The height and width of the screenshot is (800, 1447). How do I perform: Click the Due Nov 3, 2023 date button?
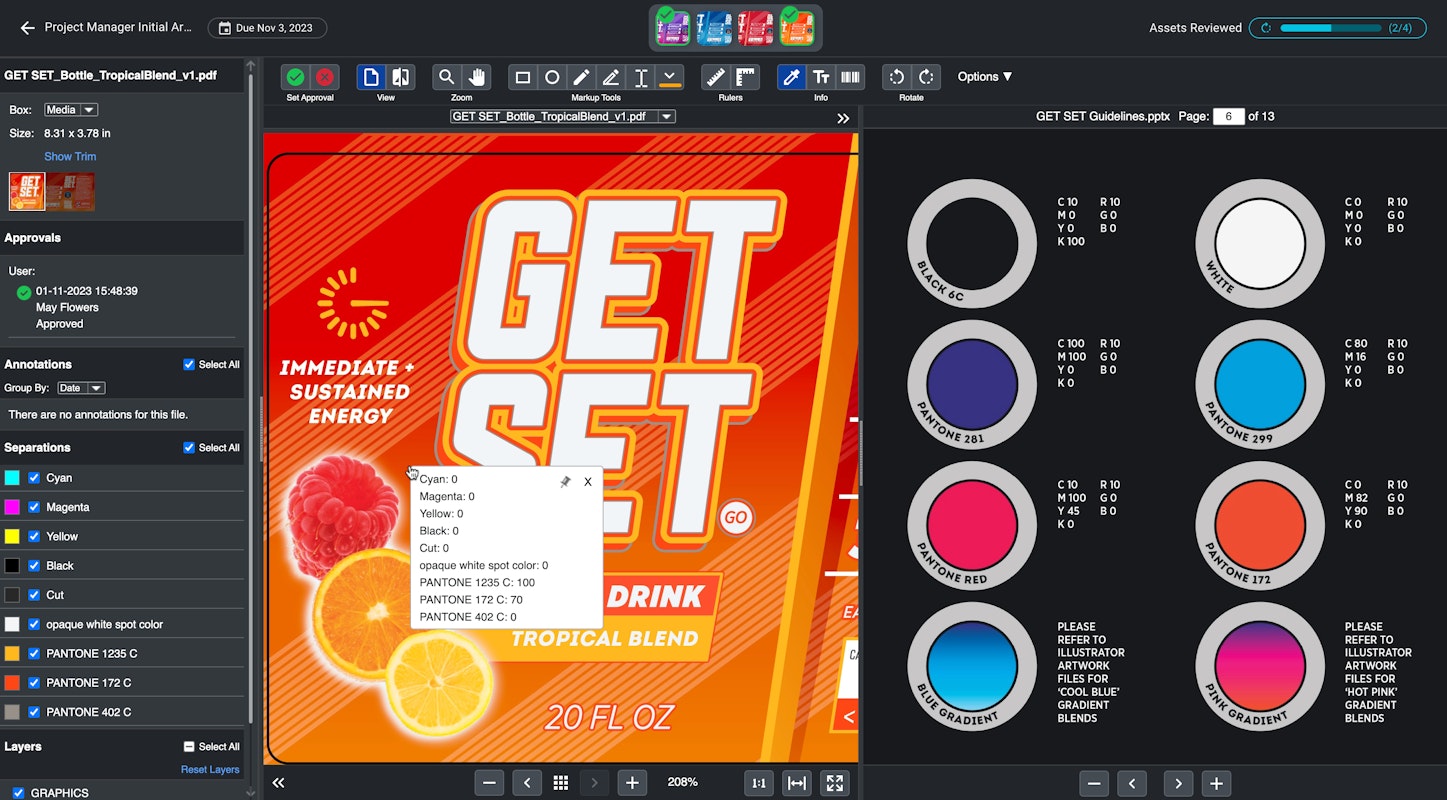[x=267, y=28]
